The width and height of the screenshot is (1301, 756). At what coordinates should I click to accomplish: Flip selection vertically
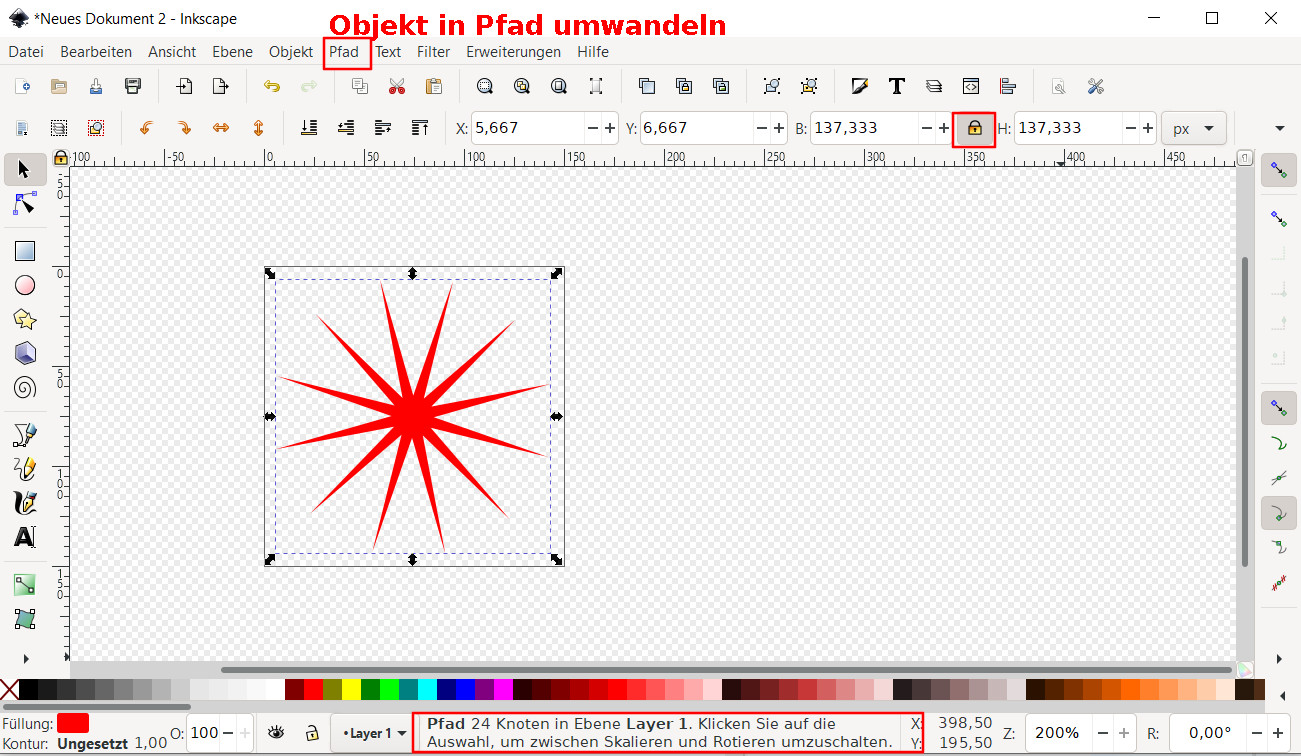click(x=258, y=128)
